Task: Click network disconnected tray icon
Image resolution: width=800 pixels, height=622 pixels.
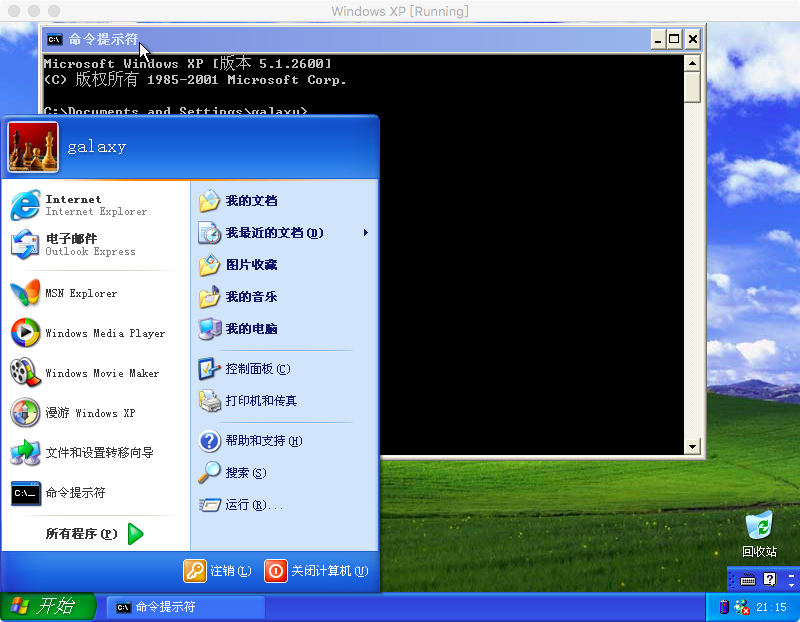Action: [741, 607]
